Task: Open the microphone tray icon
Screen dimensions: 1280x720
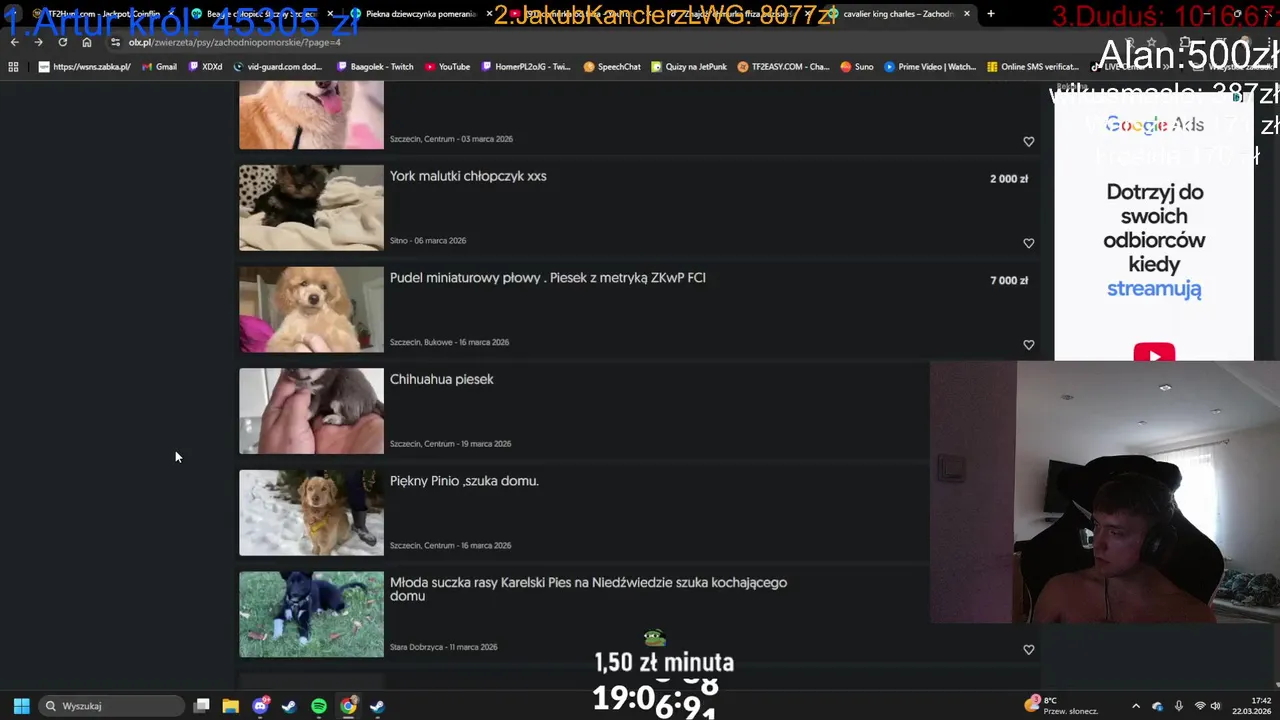Action: (1179, 706)
